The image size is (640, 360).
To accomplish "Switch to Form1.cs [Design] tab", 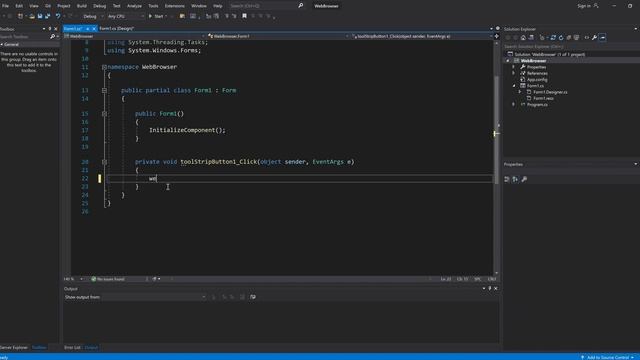I will pyautogui.click(x=117, y=29).
